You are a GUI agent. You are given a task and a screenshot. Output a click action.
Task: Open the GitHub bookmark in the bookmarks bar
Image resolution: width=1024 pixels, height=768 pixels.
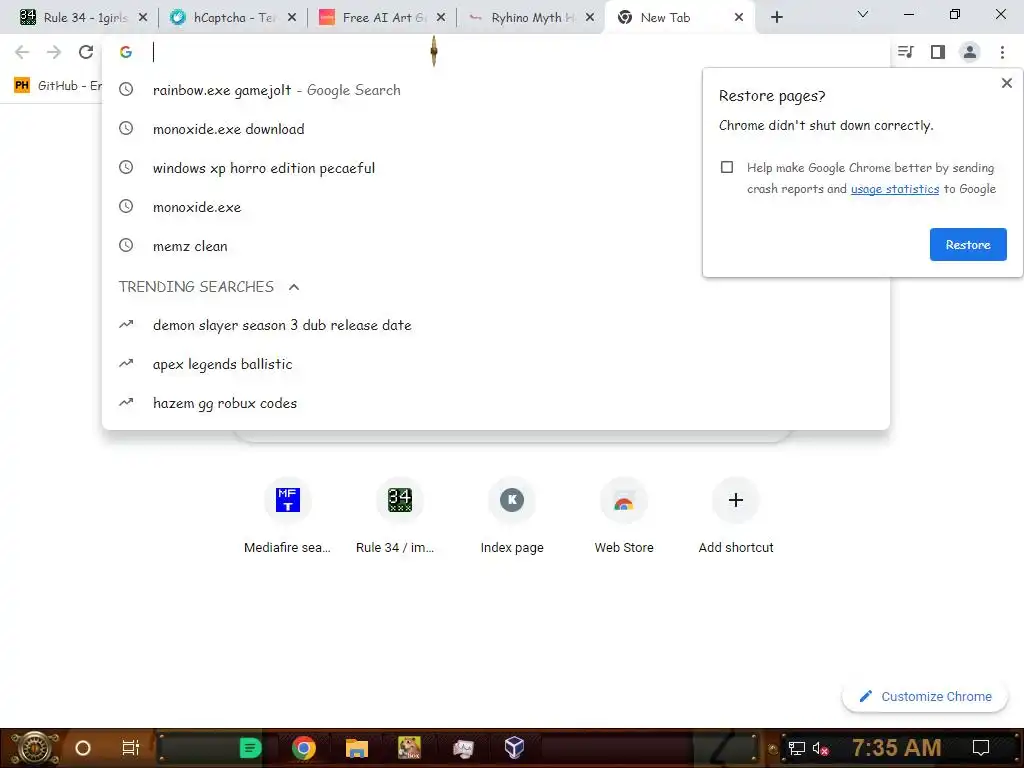57,86
